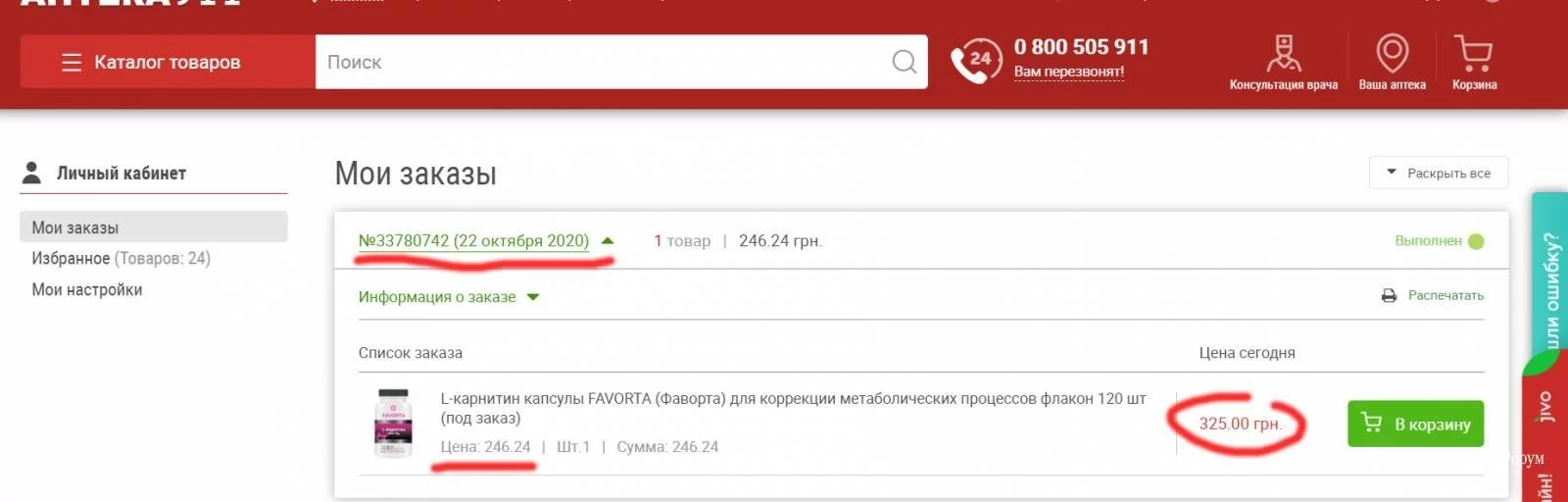Screen dimensions: 1568x502
Task: Click the Цена: 246.24 text
Action: [485, 447]
